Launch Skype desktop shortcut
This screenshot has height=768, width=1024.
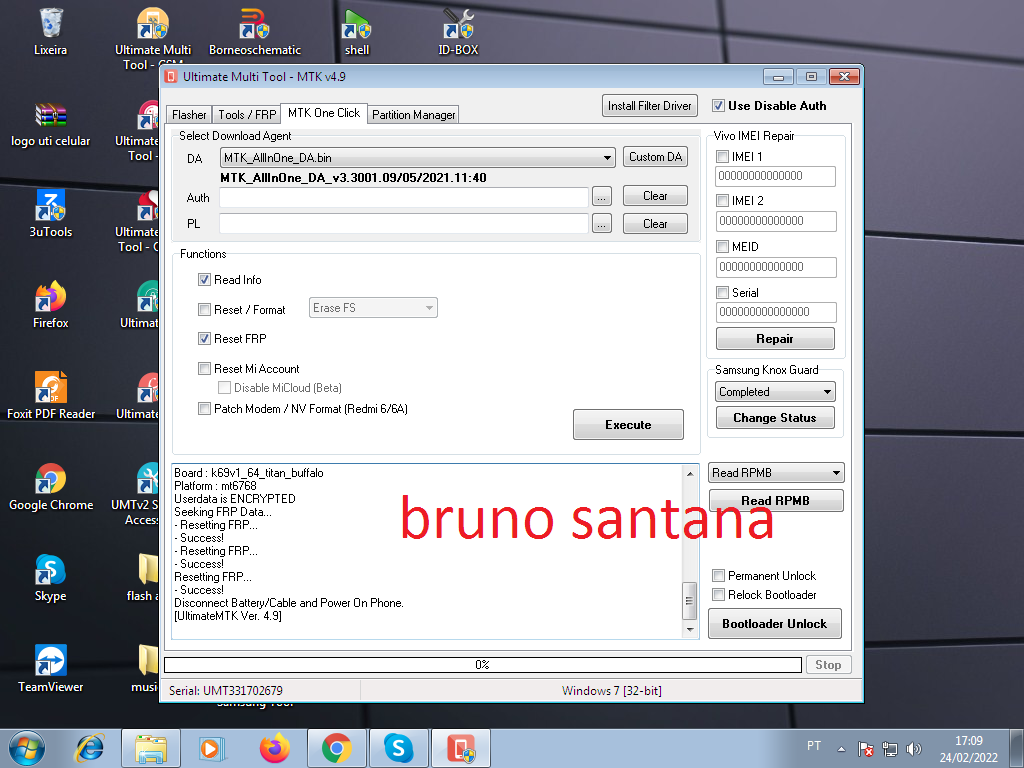point(50,578)
